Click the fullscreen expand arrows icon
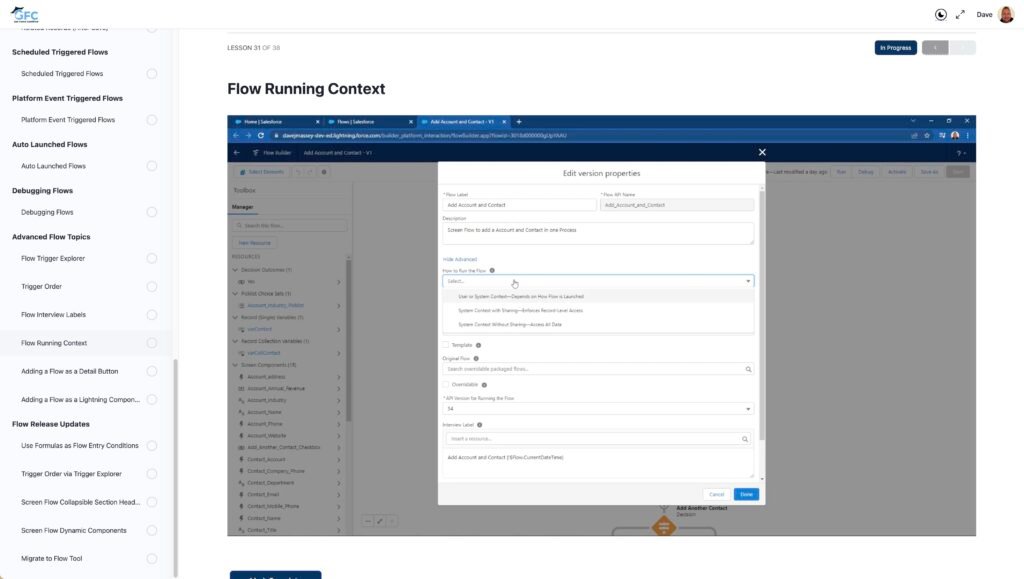Viewport: 1024px width, 579px height. pyautogui.click(x=960, y=14)
